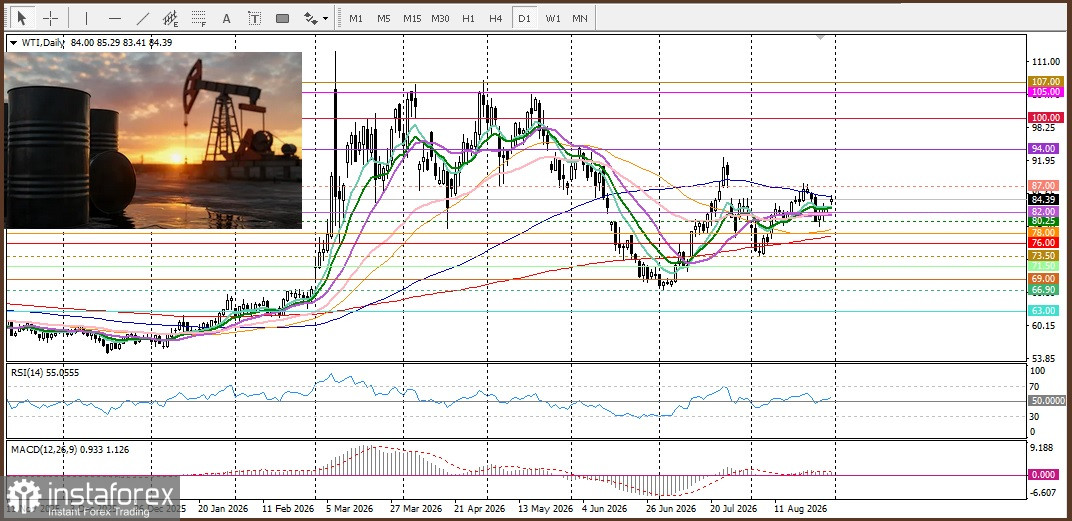Select the D1 daily timeframe
This screenshot has height=521, width=1072.
pyautogui.click(x=524, y=18)
